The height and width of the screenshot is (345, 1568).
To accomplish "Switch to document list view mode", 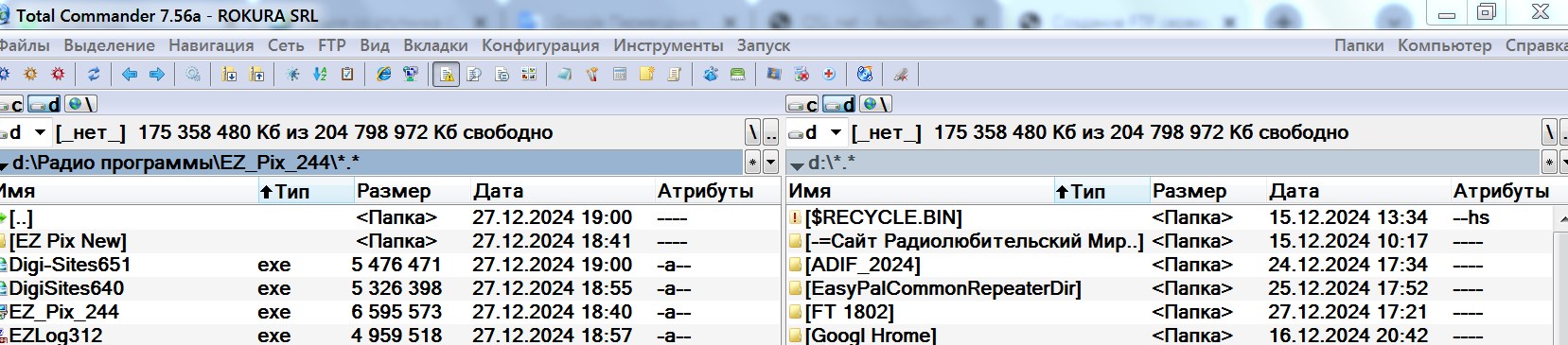I will [502, 75].
